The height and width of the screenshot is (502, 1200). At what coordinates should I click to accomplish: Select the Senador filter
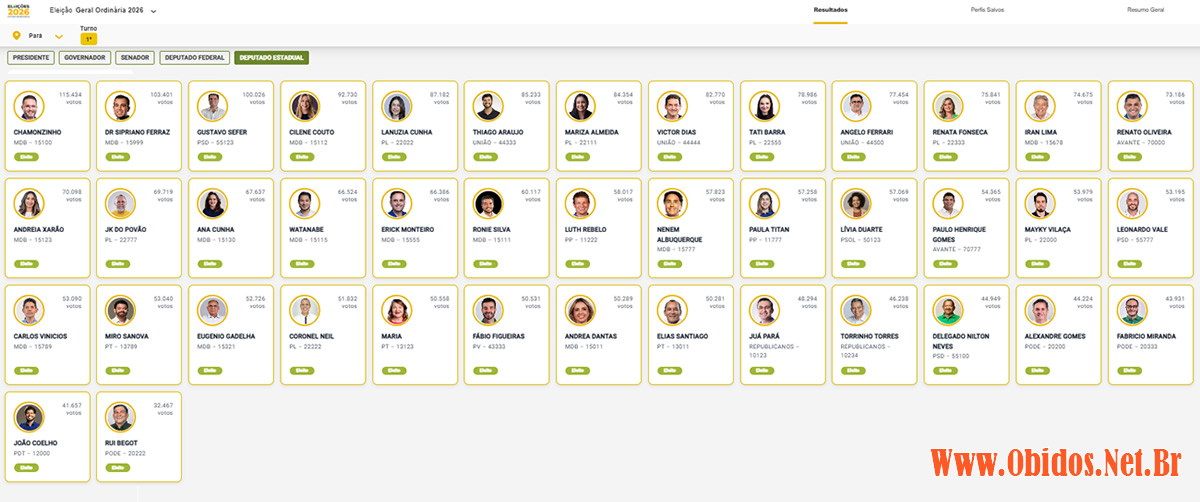[x=135, y=58]
